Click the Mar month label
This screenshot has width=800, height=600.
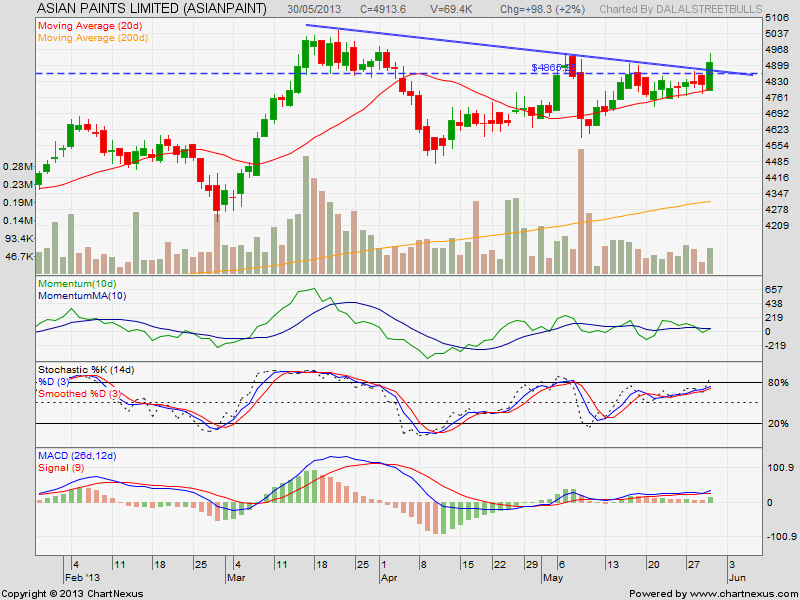point(236,578)
